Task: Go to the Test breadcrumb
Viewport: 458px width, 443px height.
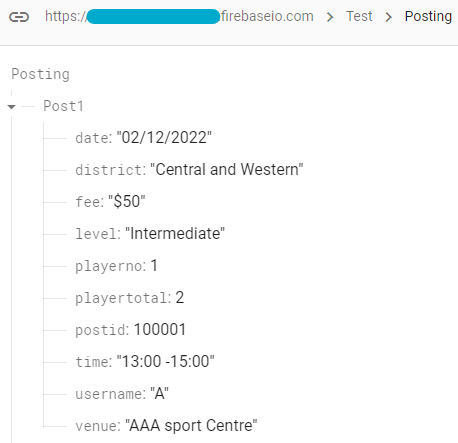Action: 359,16
